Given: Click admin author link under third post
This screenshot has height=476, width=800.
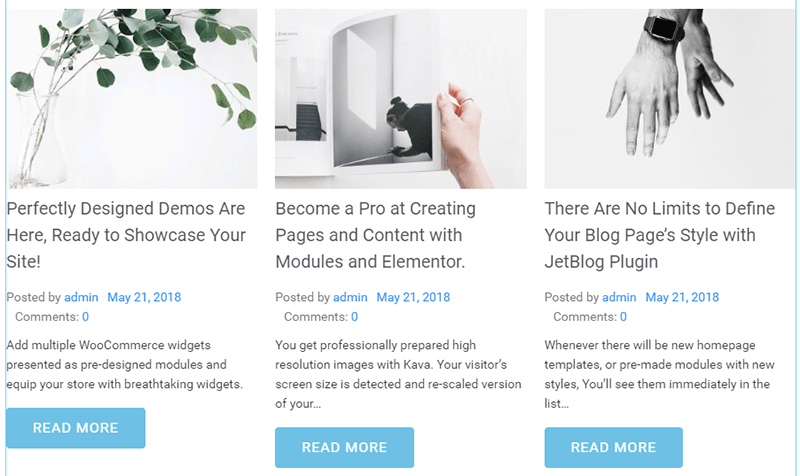Looking at the screenshot, I should coord(619,297).
